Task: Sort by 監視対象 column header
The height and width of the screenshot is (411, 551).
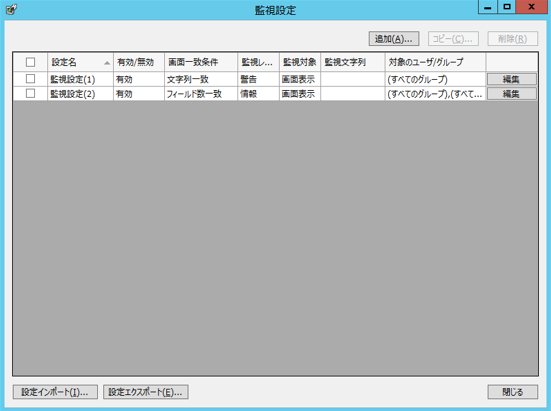Action: pos(300,62)
